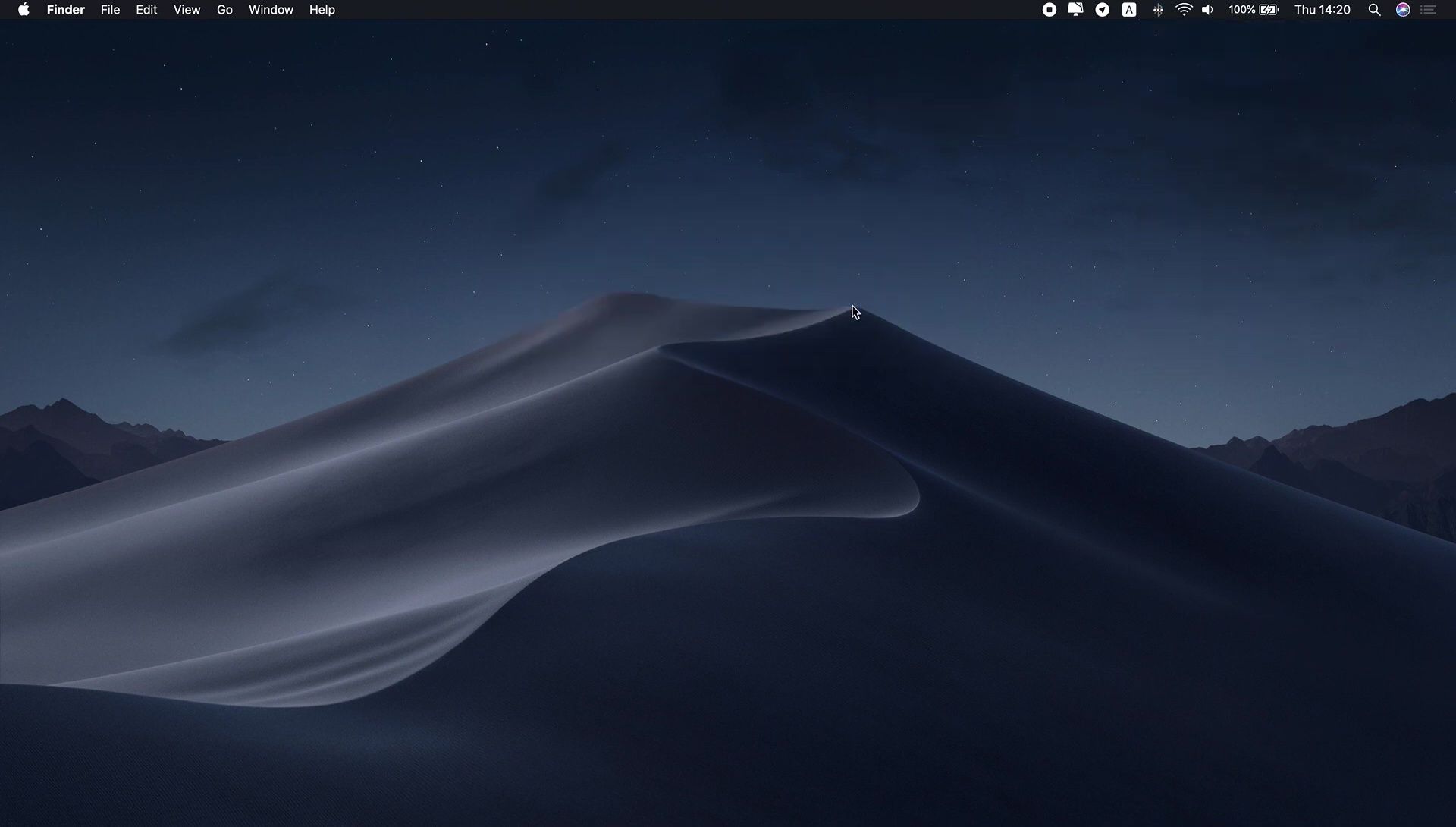Open the View menu
1456x827 pixels.
(187, 10)
